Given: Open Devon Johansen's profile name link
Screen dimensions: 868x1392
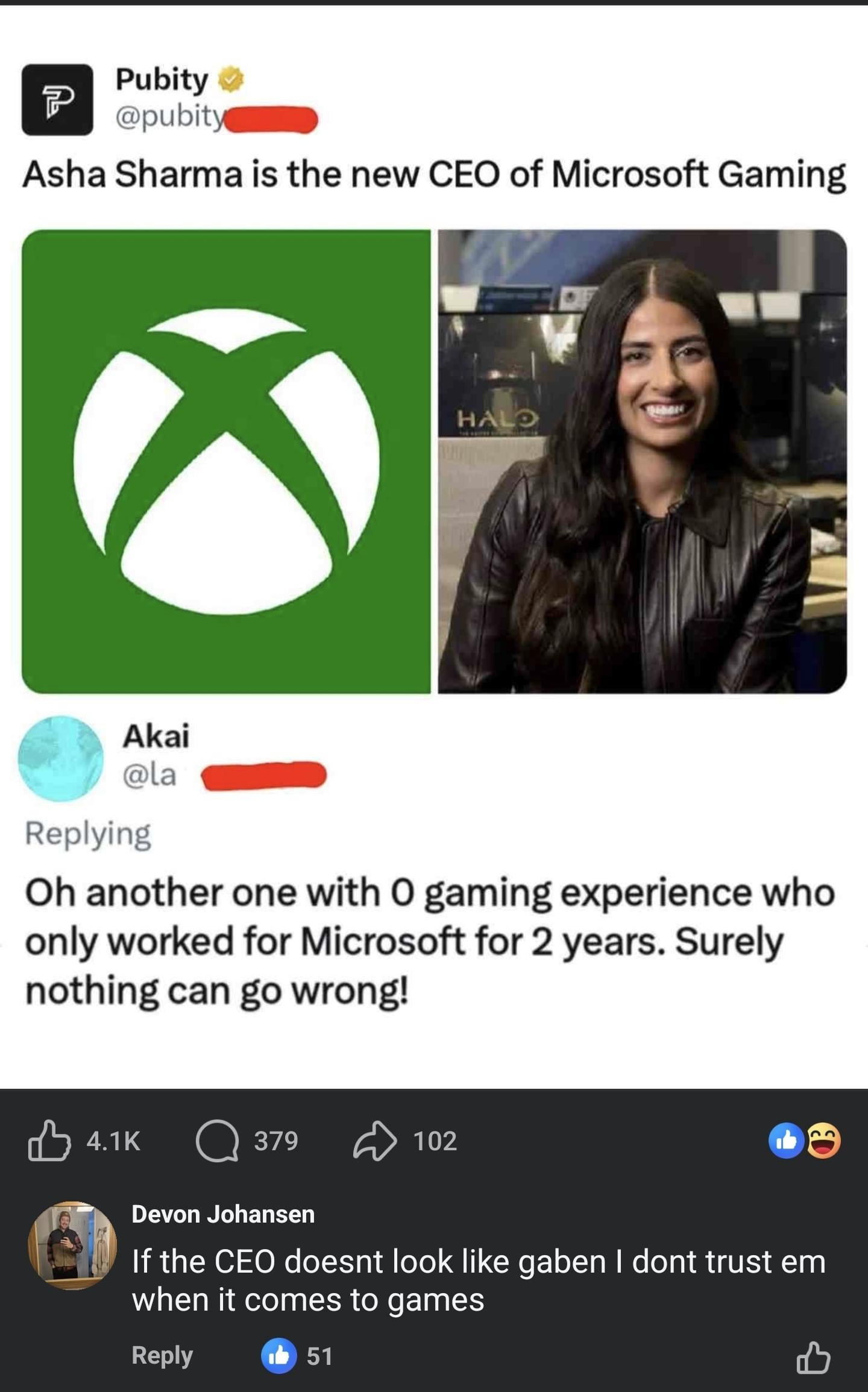Looking at the screenshot, I should (x=223, y=1214).
